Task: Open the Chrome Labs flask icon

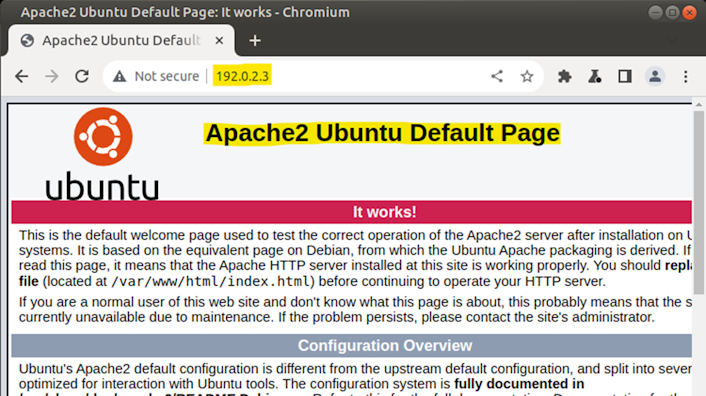Action: point(595,76)
